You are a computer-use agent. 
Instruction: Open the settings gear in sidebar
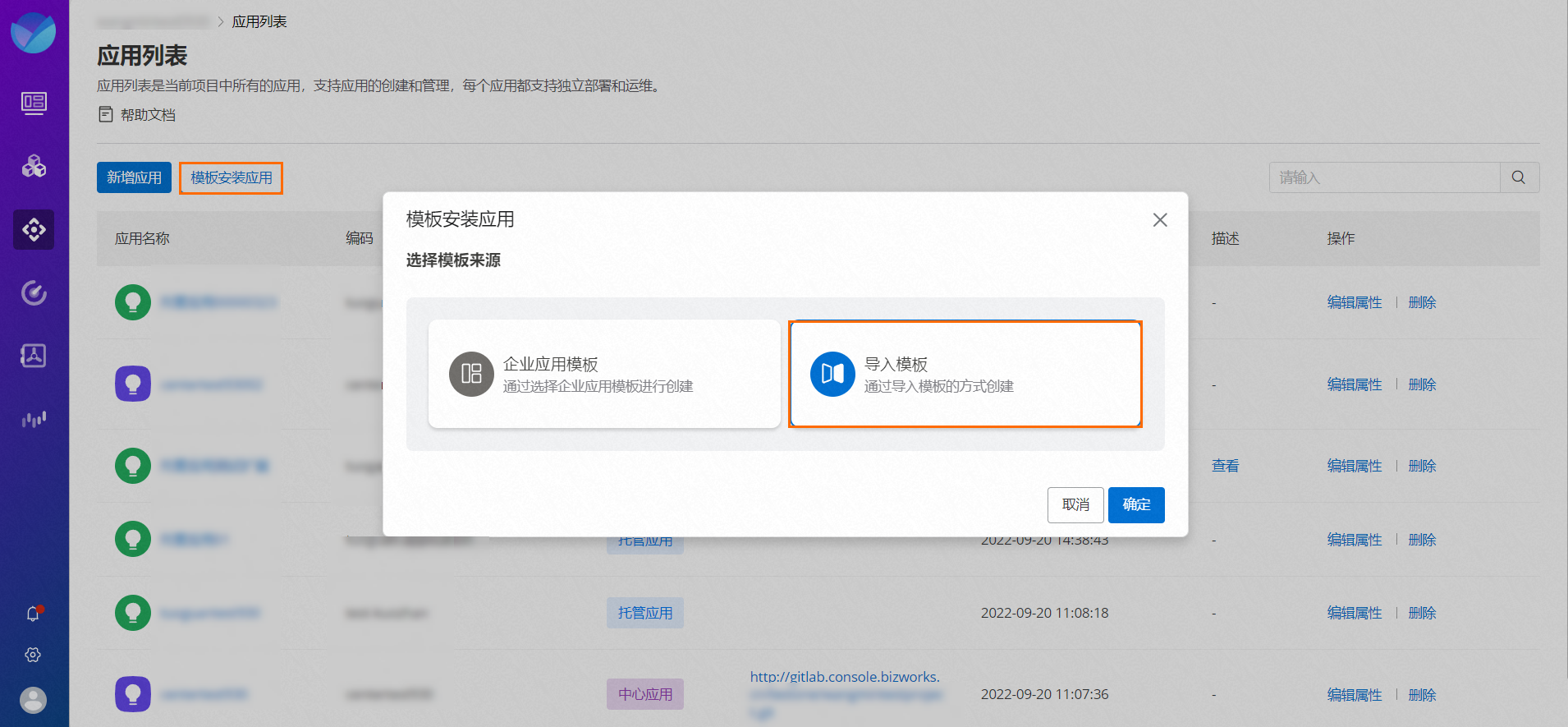(33, 655)
